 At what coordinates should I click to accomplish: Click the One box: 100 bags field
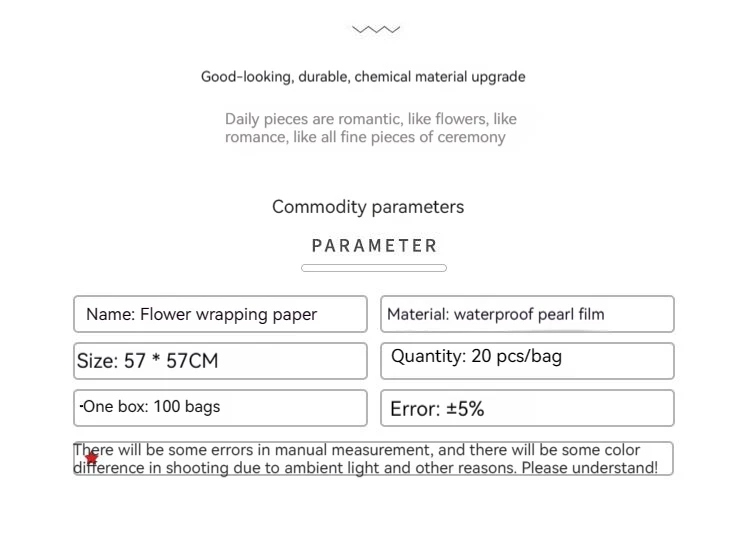click(x=220, y=407)
